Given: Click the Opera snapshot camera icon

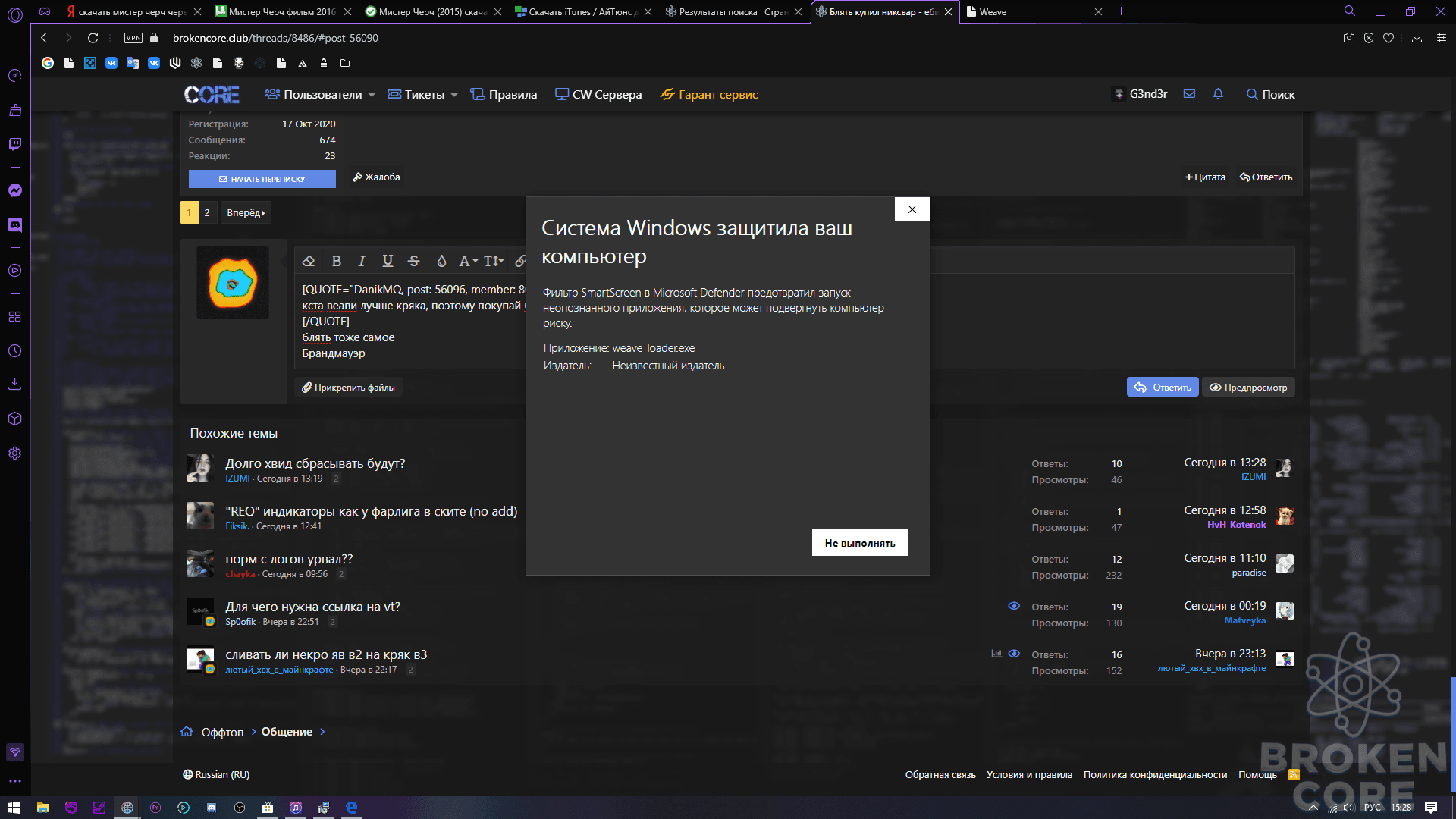Looking at the screenshot, I should [1348, 38].
